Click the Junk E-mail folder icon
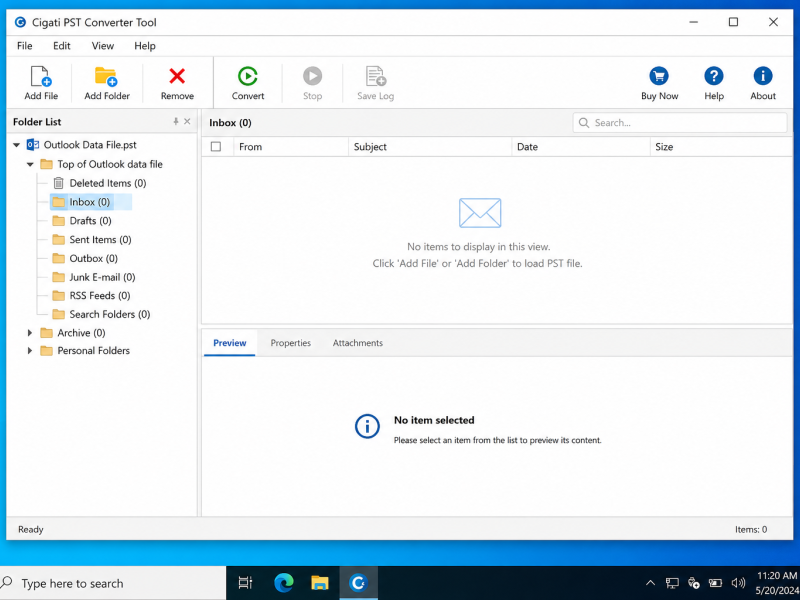Screen dimensions: 800x600 click(59, 277)
